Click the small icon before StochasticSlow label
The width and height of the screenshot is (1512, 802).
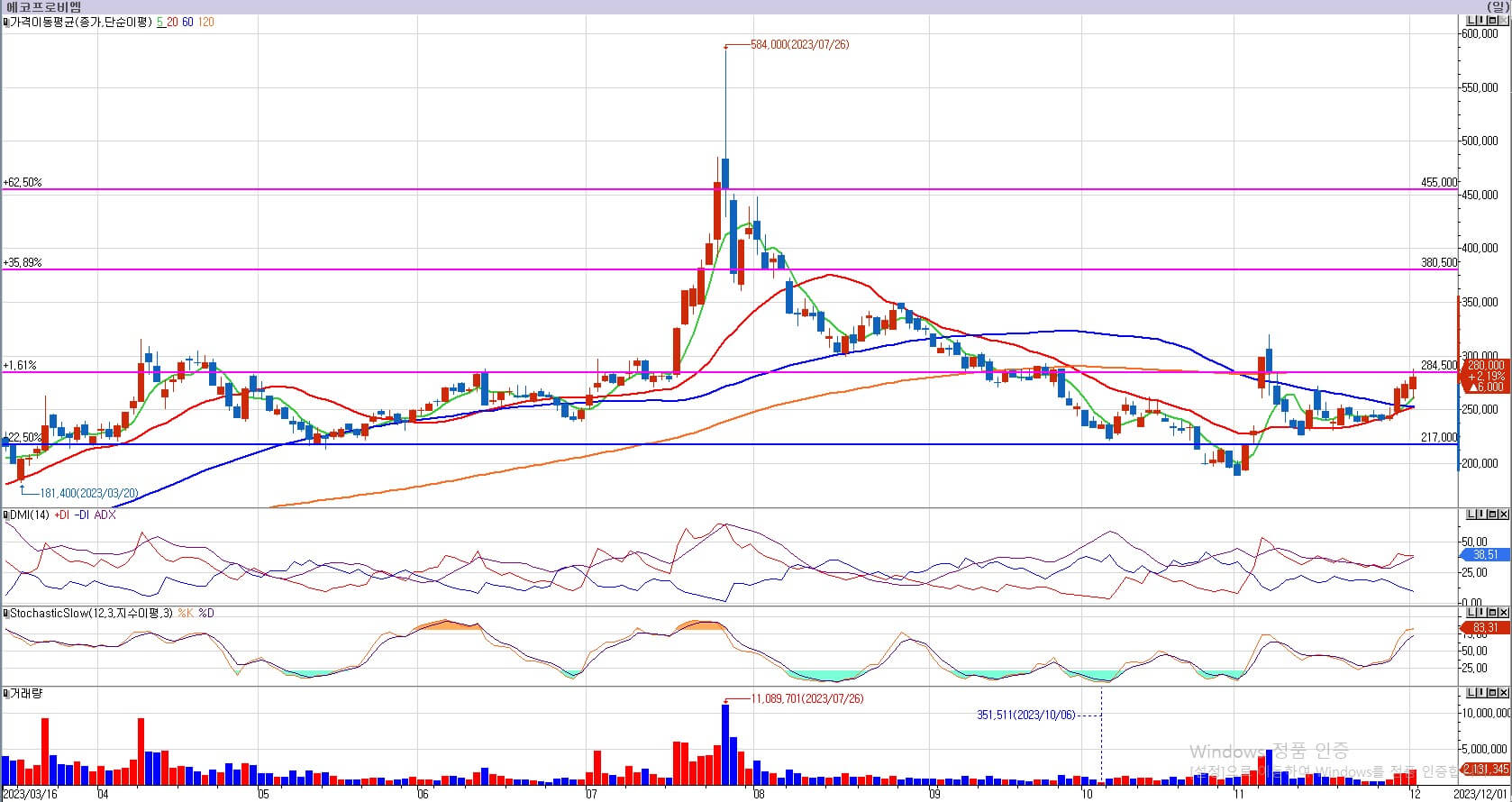tap(5, 614)
